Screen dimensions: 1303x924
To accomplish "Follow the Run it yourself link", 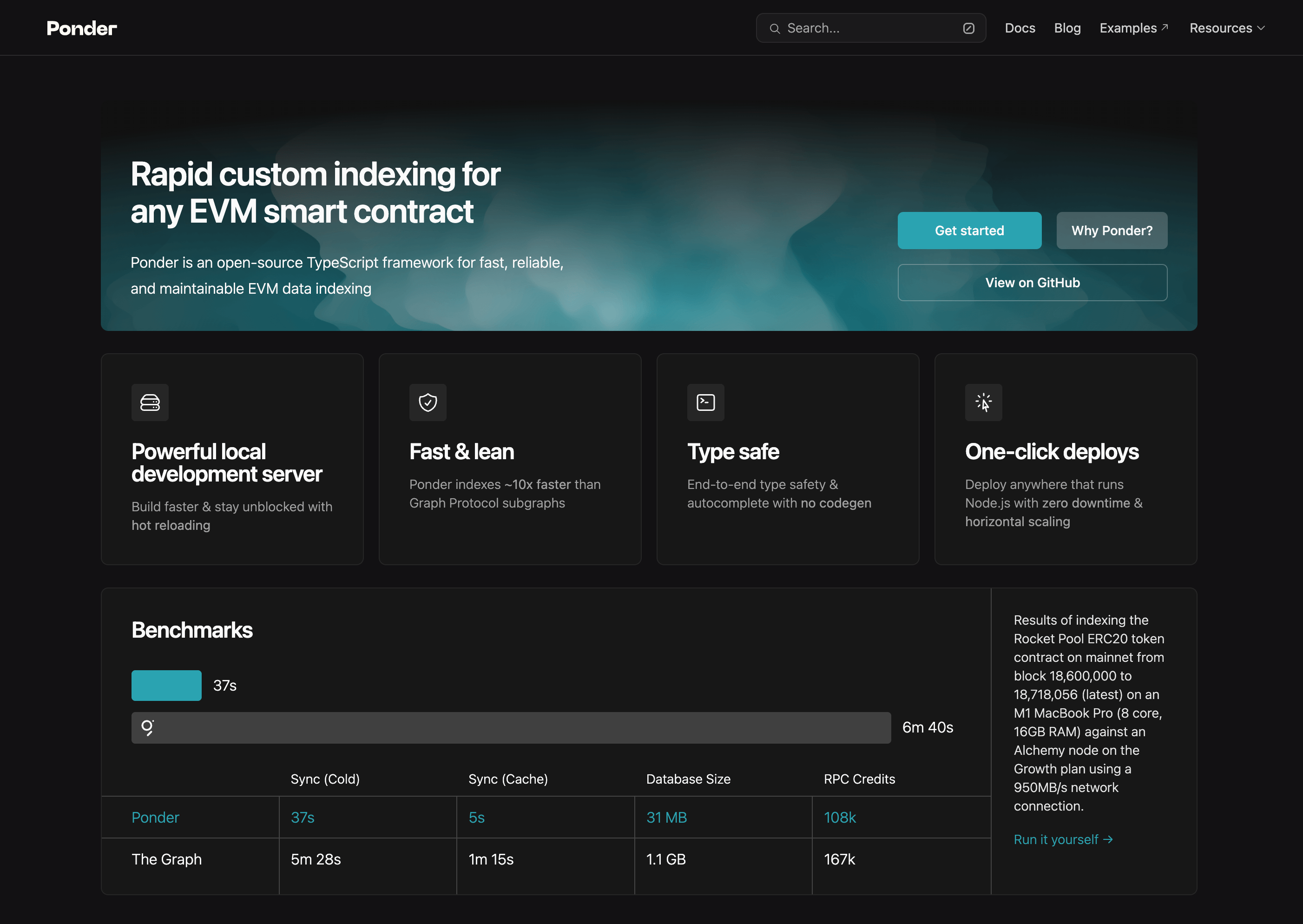I will coord(1063,840).
